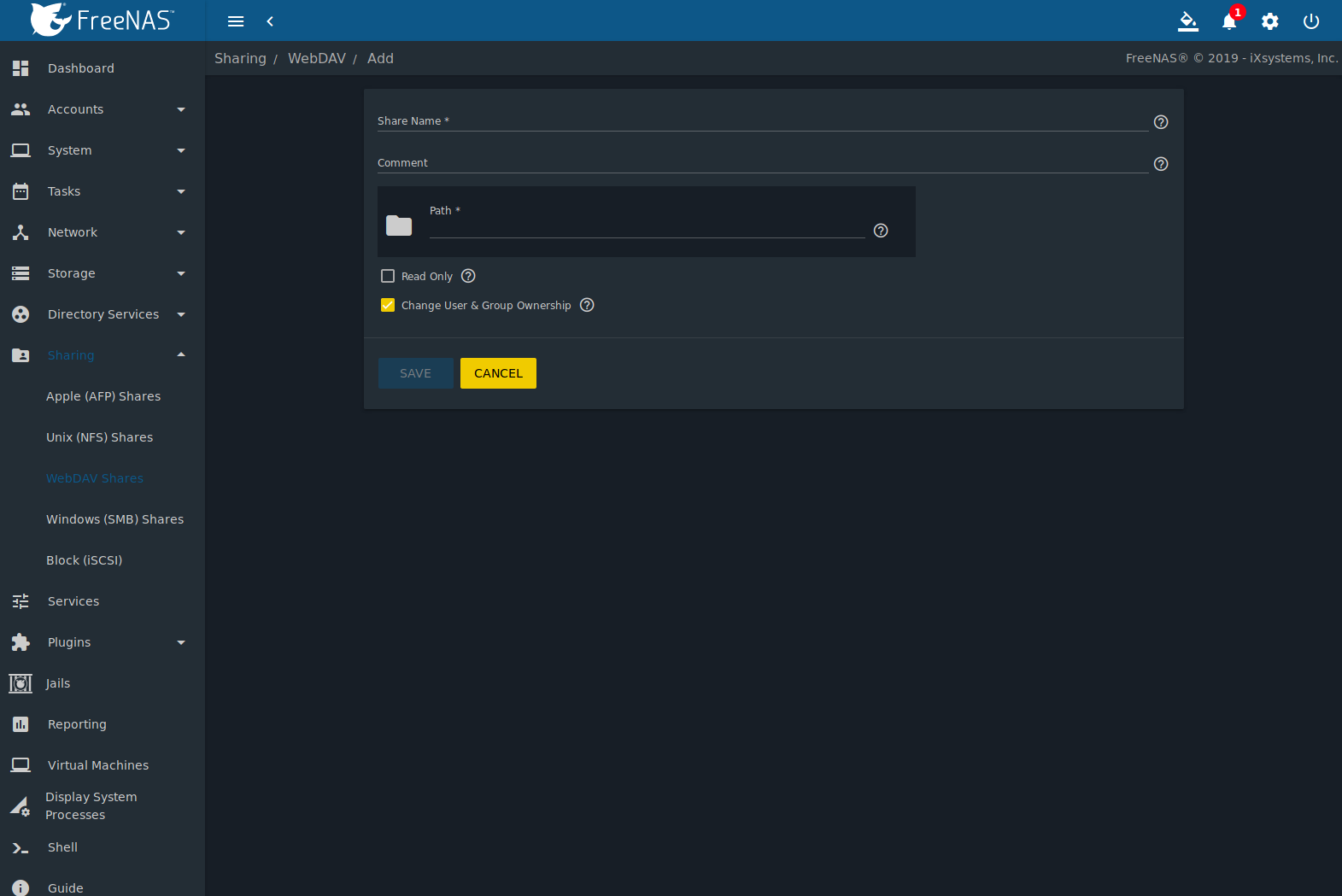The width and height of the screenshot is (1342, 896).
Task: Open the alerts bell notification
Action: (x=1229, y=22)
